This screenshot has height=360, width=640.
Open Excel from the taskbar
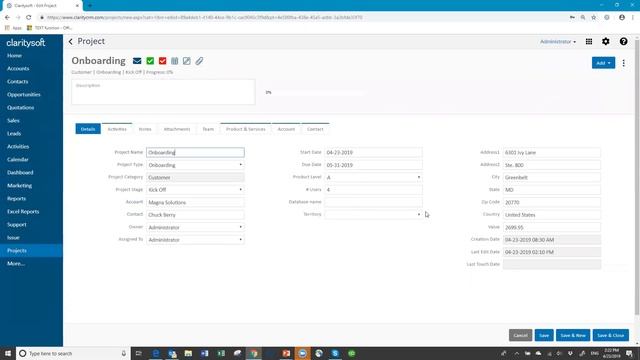(x=221, y=353)
